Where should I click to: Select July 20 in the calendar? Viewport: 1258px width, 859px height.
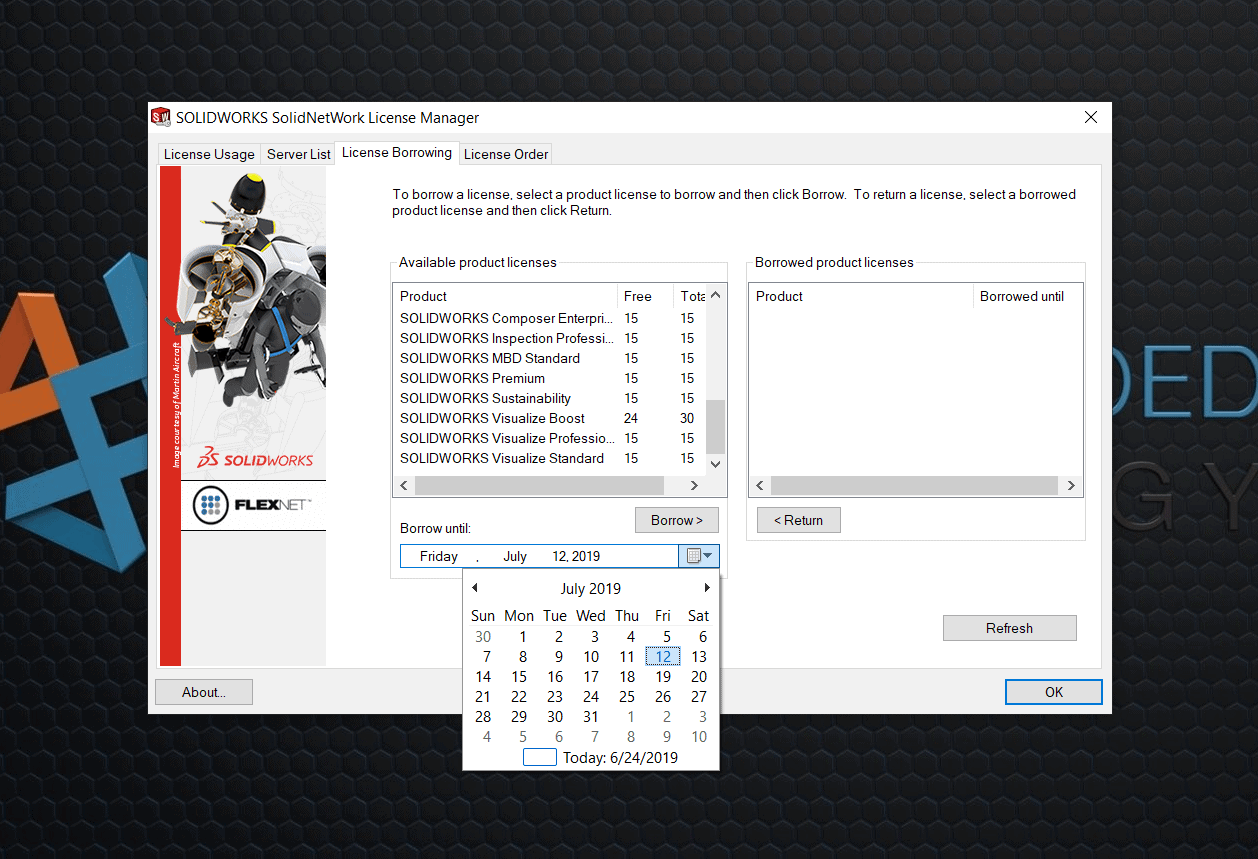(699, 677)
